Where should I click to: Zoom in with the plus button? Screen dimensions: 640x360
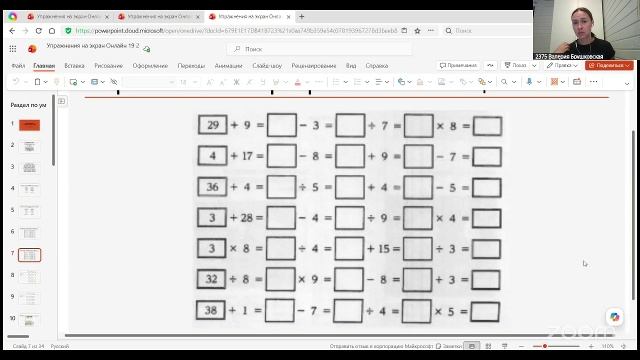[591, 346]
